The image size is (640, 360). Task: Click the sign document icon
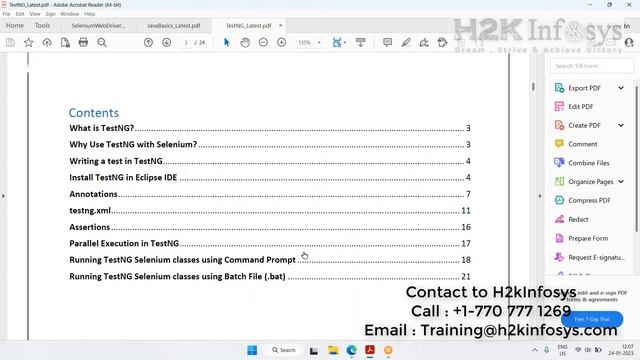point(424,42)
